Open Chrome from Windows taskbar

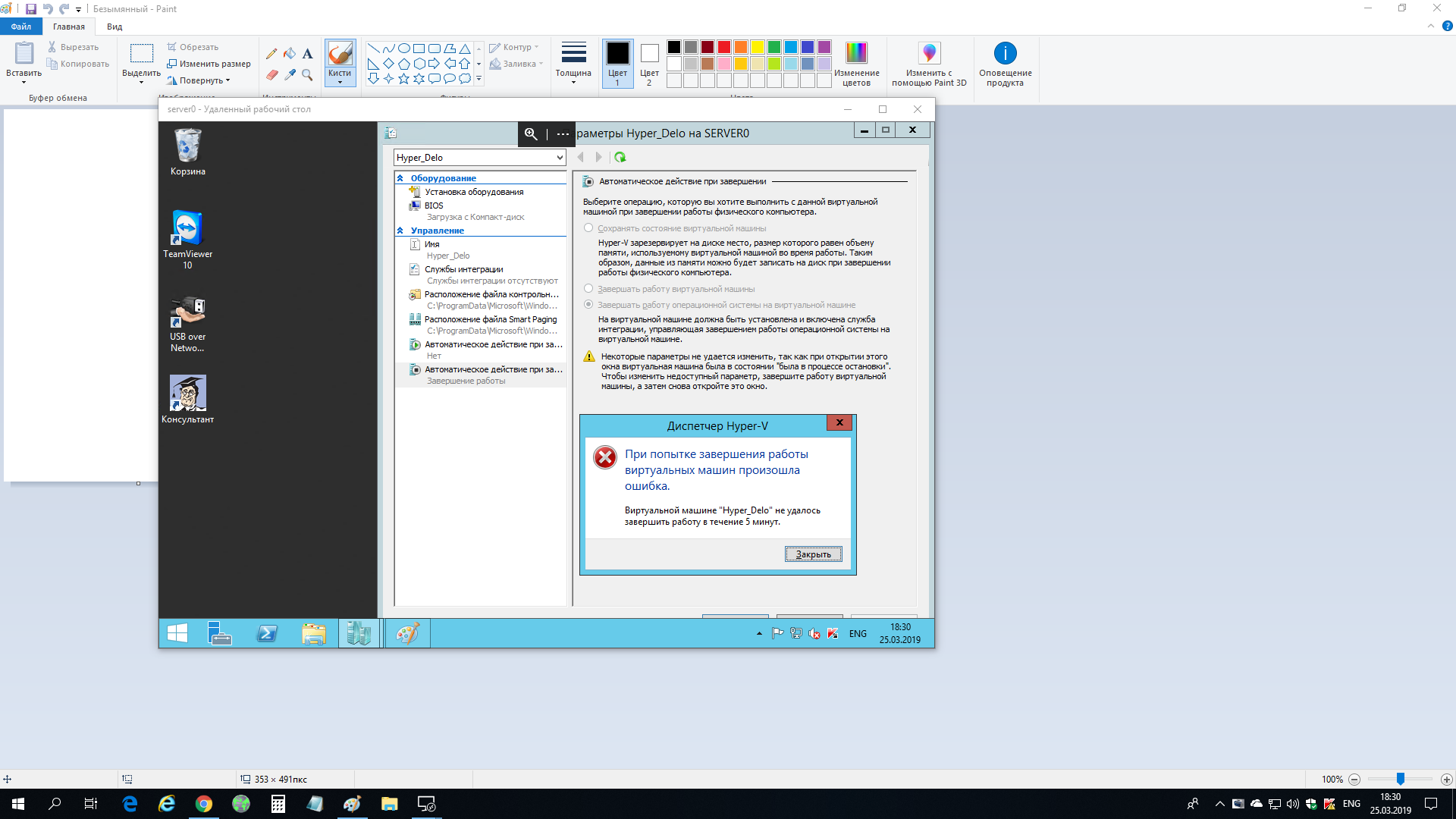204,804
